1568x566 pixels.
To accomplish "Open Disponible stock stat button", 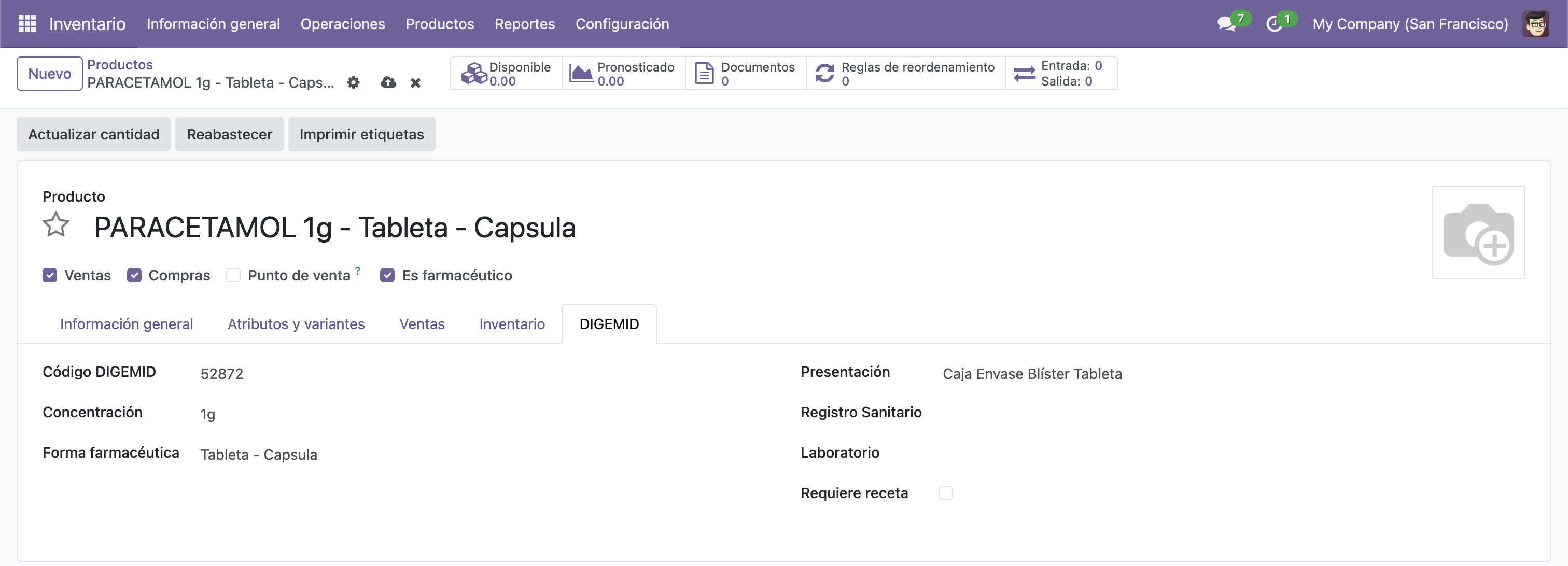I will [x=506, y=74].
